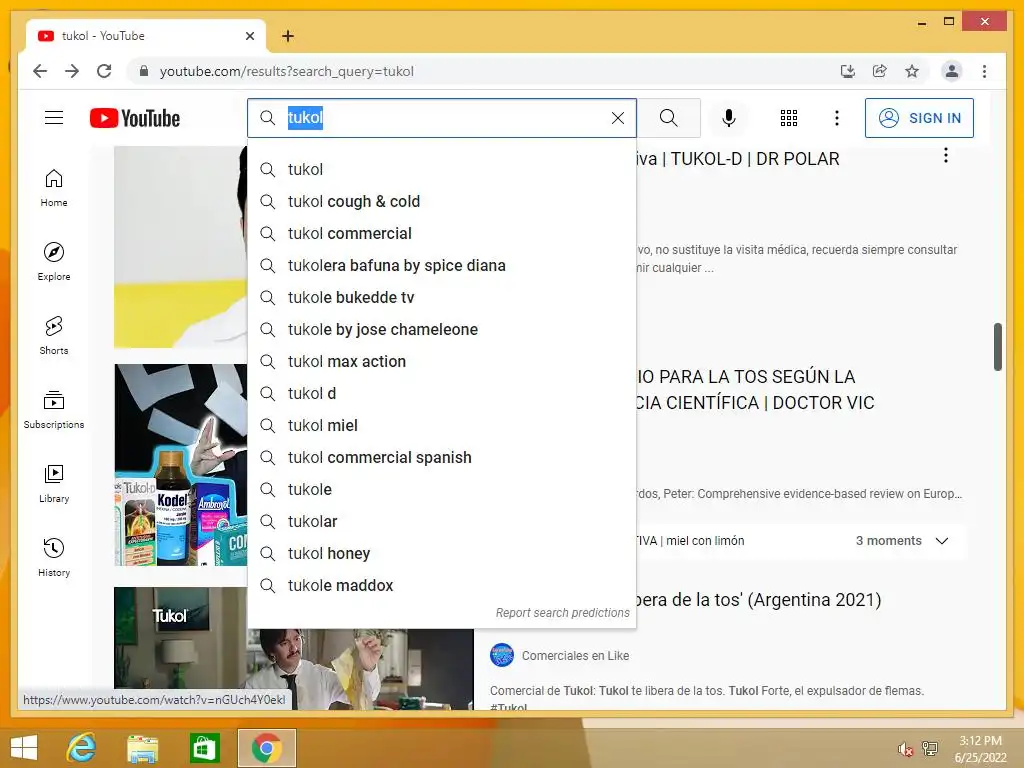Open YouTube settings three-dot menu
The image size is (1024, 768).
tap(837, 118)
